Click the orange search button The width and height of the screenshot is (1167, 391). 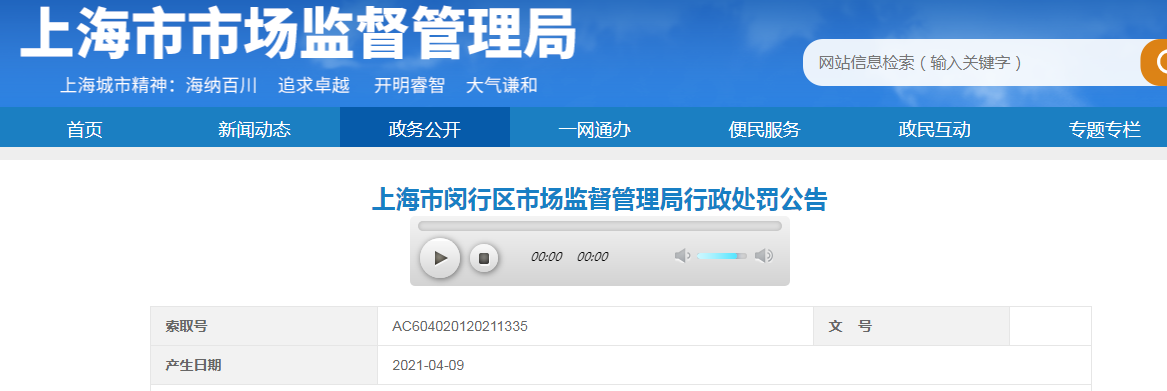(1154, 63)
